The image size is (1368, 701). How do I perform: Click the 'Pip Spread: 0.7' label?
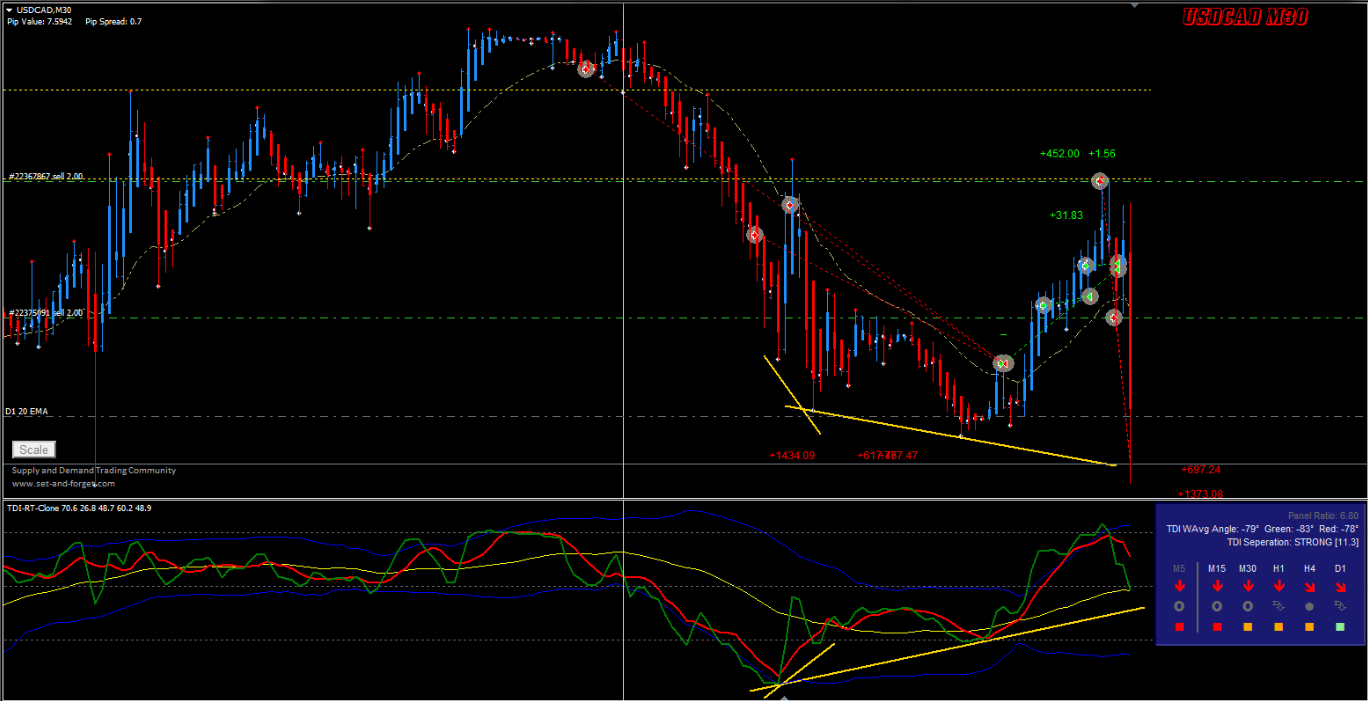click(113, 21)
